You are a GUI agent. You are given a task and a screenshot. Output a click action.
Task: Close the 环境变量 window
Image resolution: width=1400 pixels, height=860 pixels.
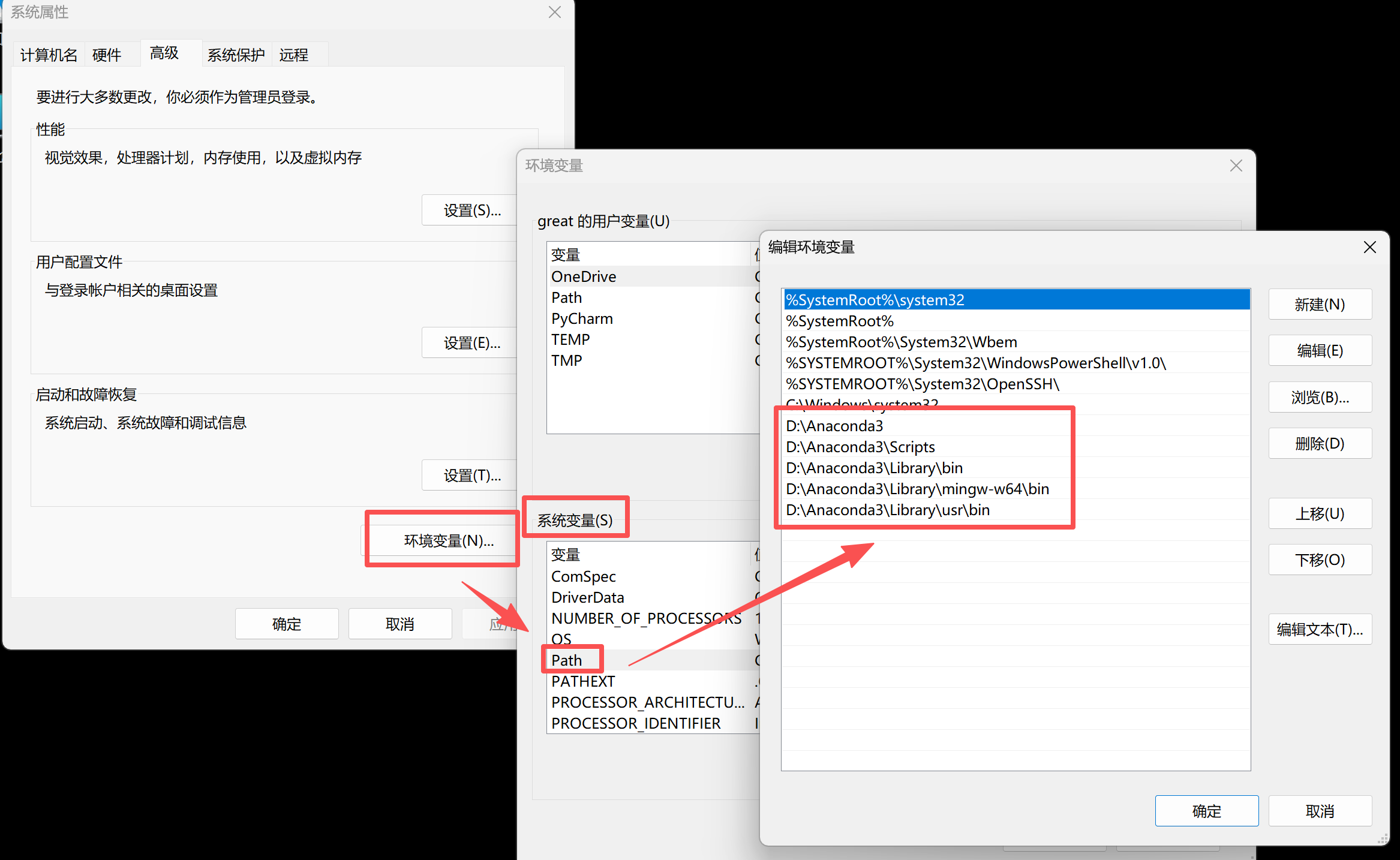[1236, 166]
